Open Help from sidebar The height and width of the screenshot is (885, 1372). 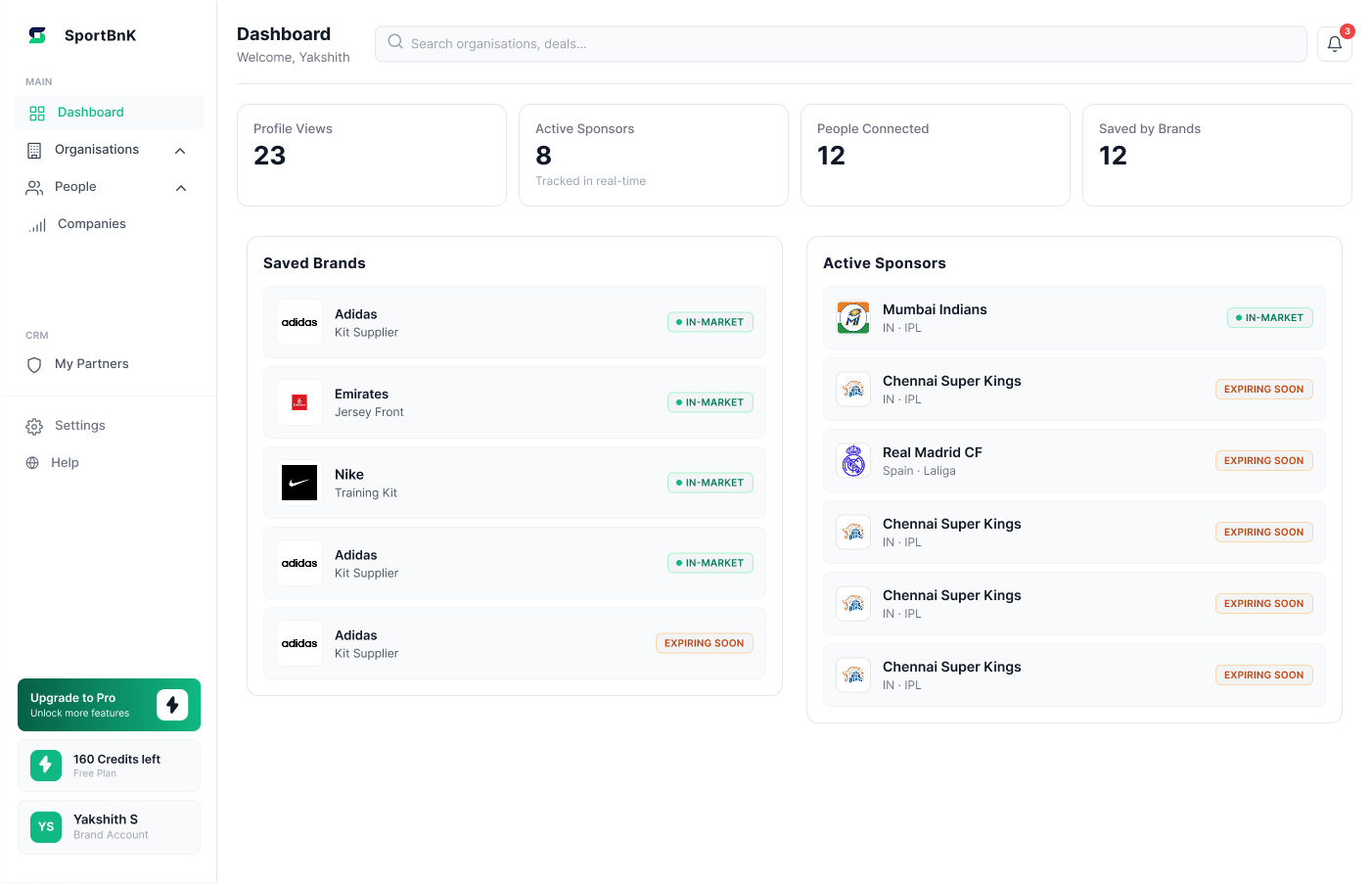(x=109, y=463)
